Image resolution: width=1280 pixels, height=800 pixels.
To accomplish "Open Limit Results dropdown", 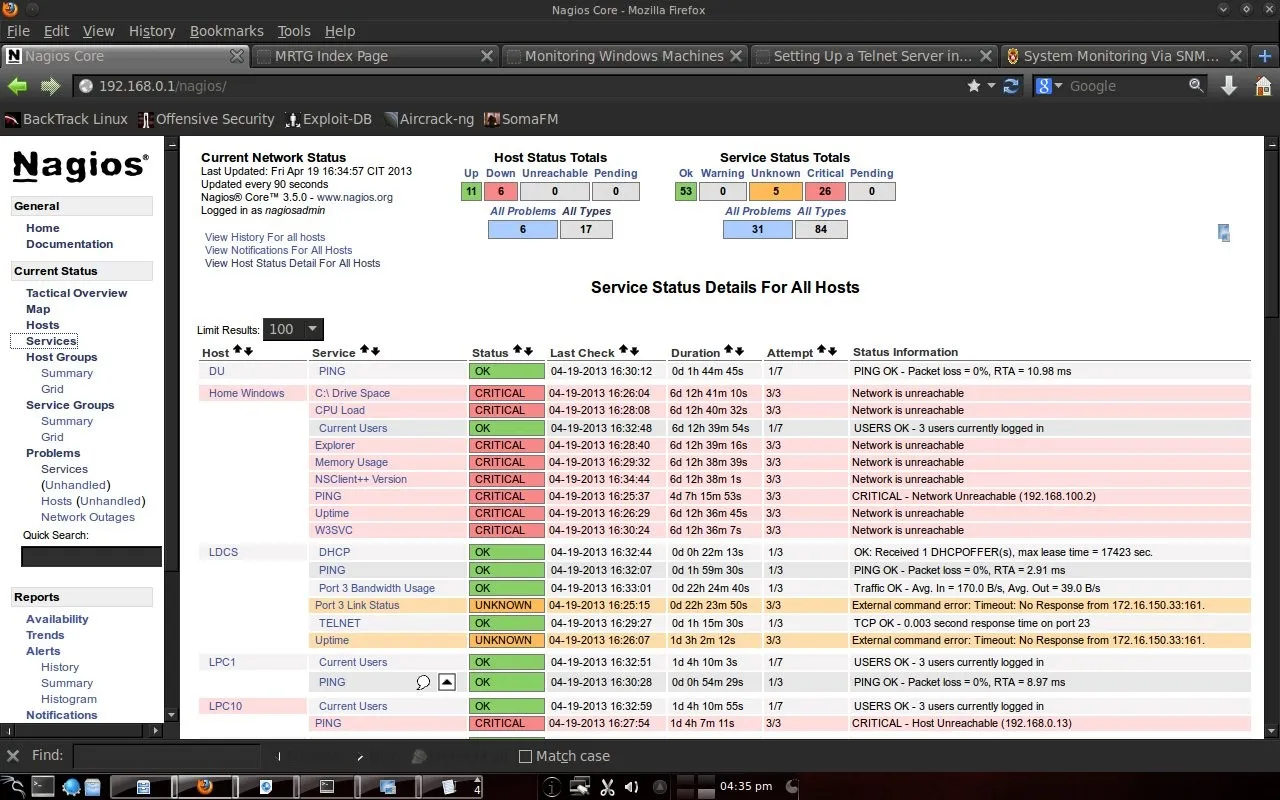I will coord(293,329).
